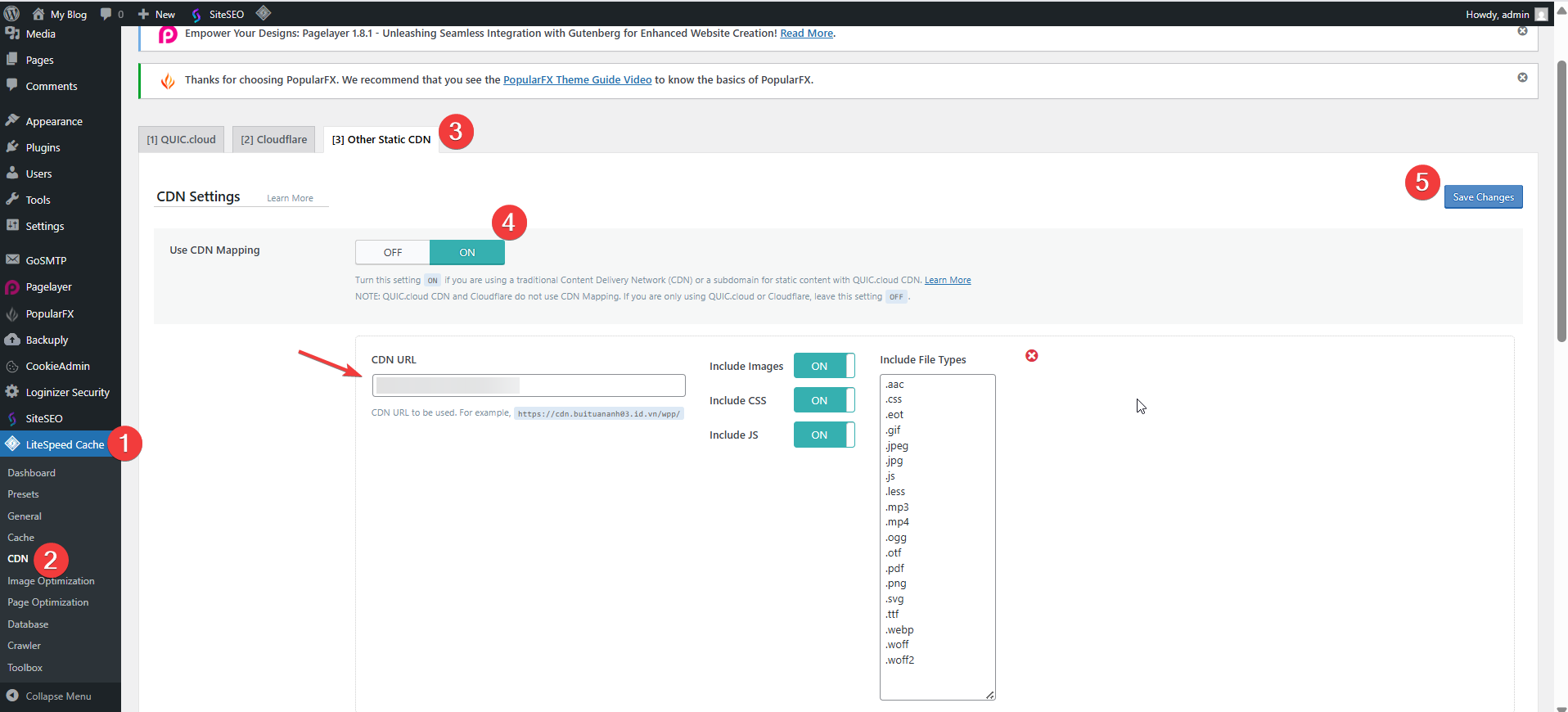Open Backuply cloud icon

[x=12, y=340]
